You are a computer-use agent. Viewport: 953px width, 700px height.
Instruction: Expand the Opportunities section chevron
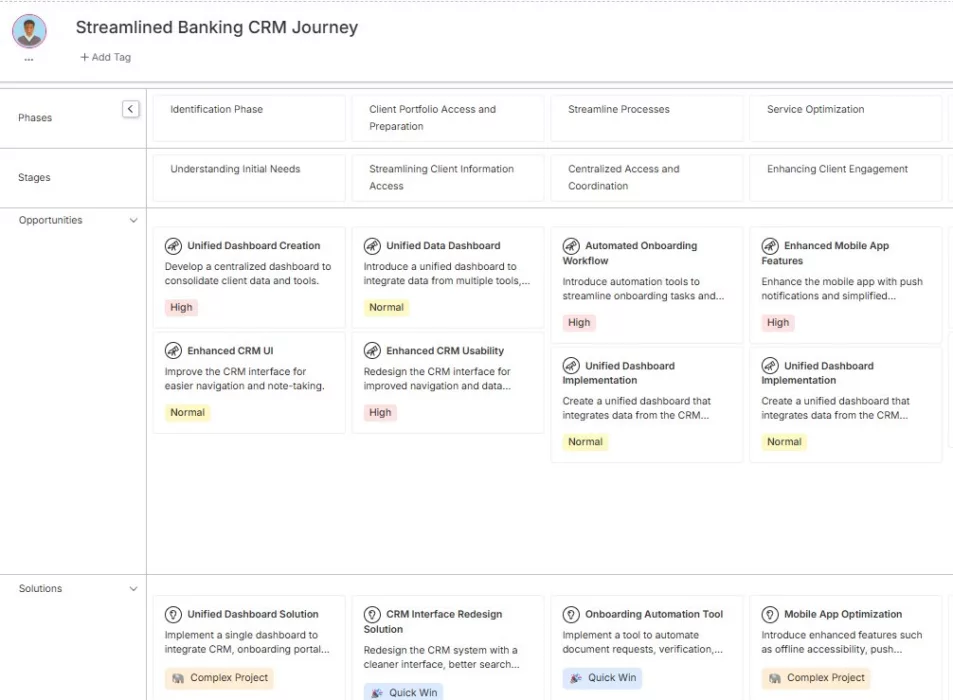point(133,220)
